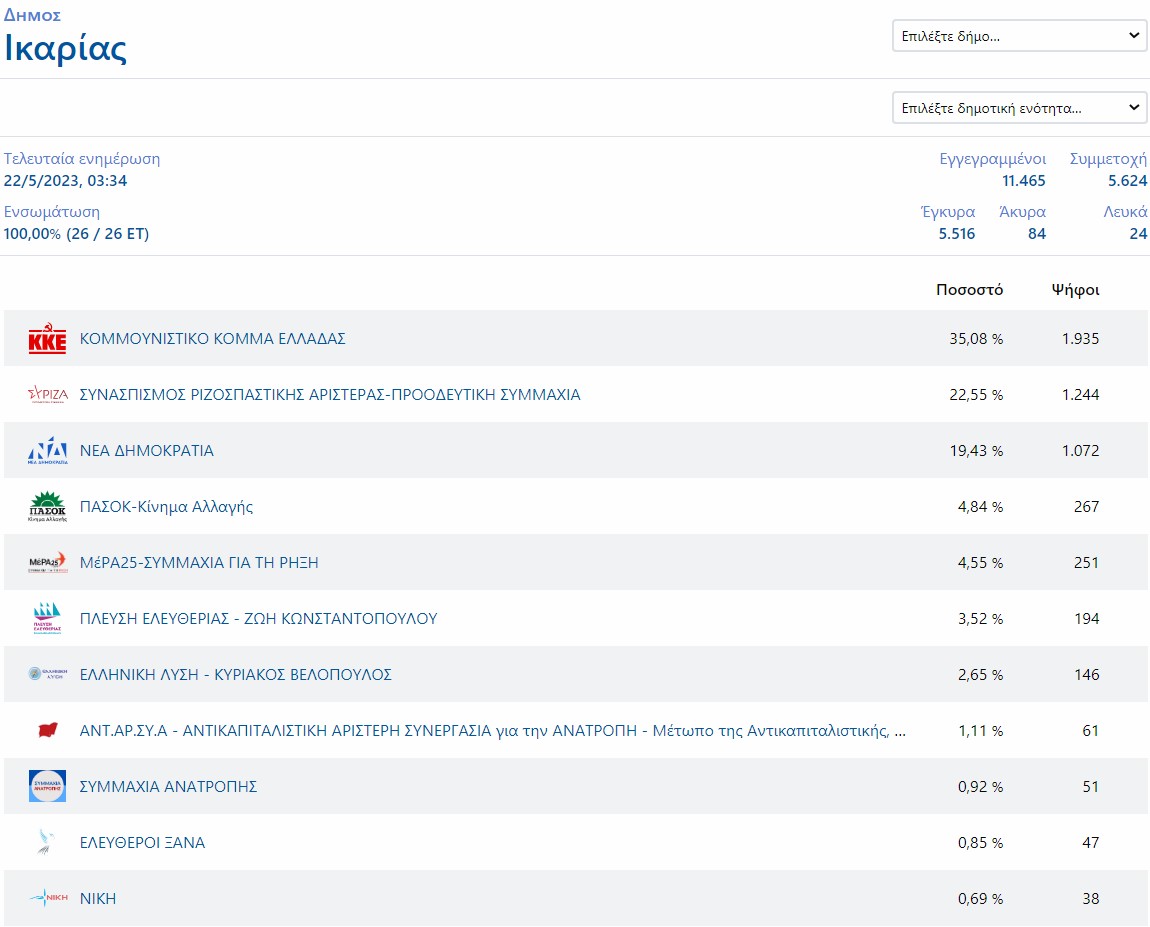The height and width of the screenshot is (927, 1150).
Task: Click the Ενσωμάτωση label
Action: coord(51,212)
